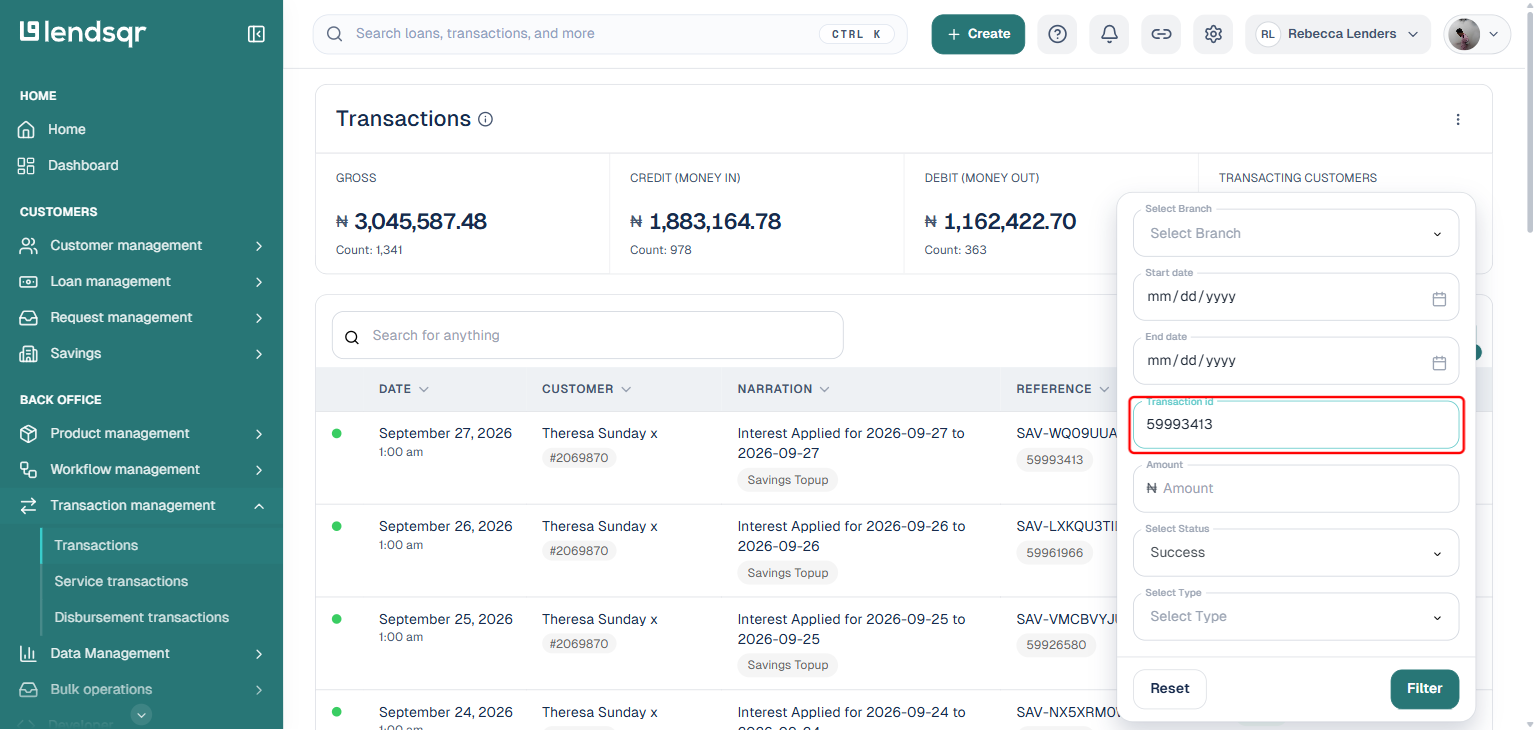Click the Request management inbox icon

[x=29, y=318]
